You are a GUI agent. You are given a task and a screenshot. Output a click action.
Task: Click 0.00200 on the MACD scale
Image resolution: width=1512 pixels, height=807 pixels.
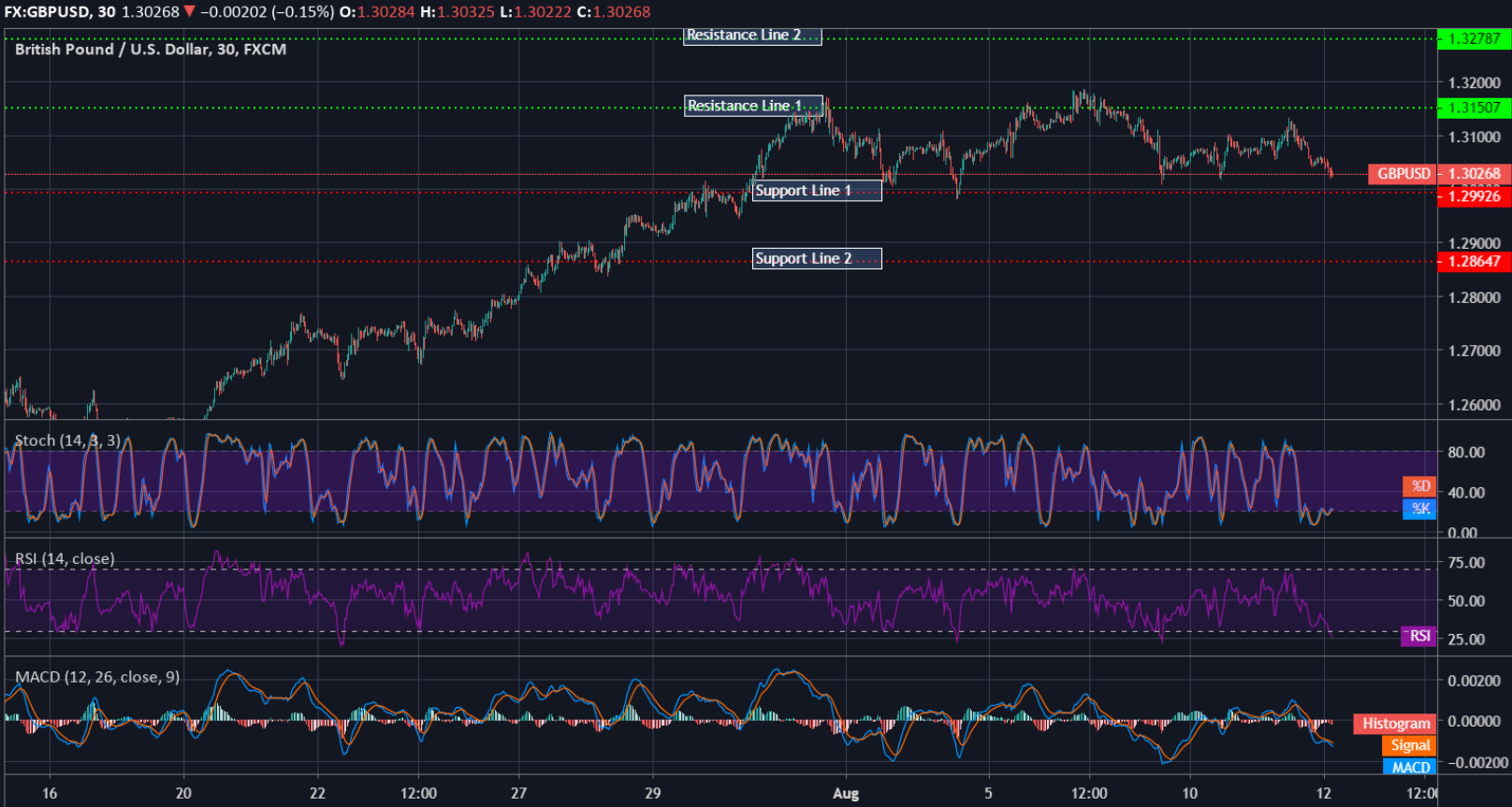pos(1475,681)
